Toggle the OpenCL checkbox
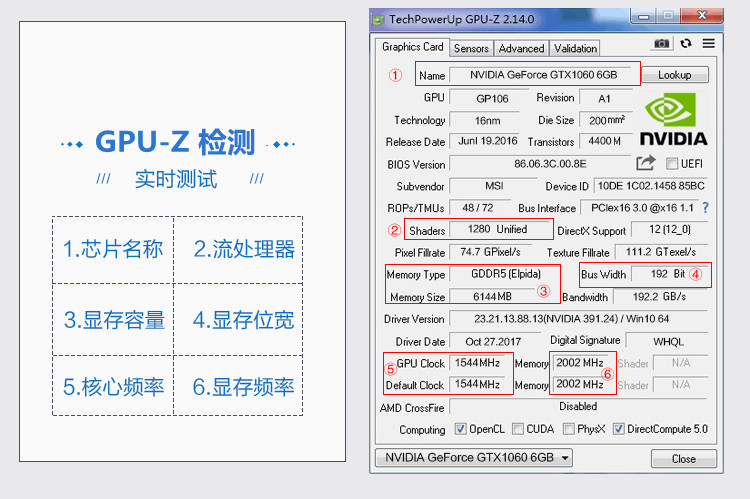Screen dimensions: 750x499 coord(460,429)
